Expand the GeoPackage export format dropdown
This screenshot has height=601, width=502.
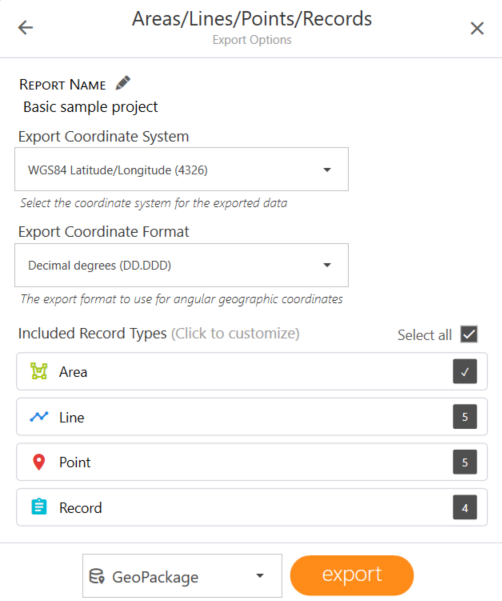tap(182, 576)
